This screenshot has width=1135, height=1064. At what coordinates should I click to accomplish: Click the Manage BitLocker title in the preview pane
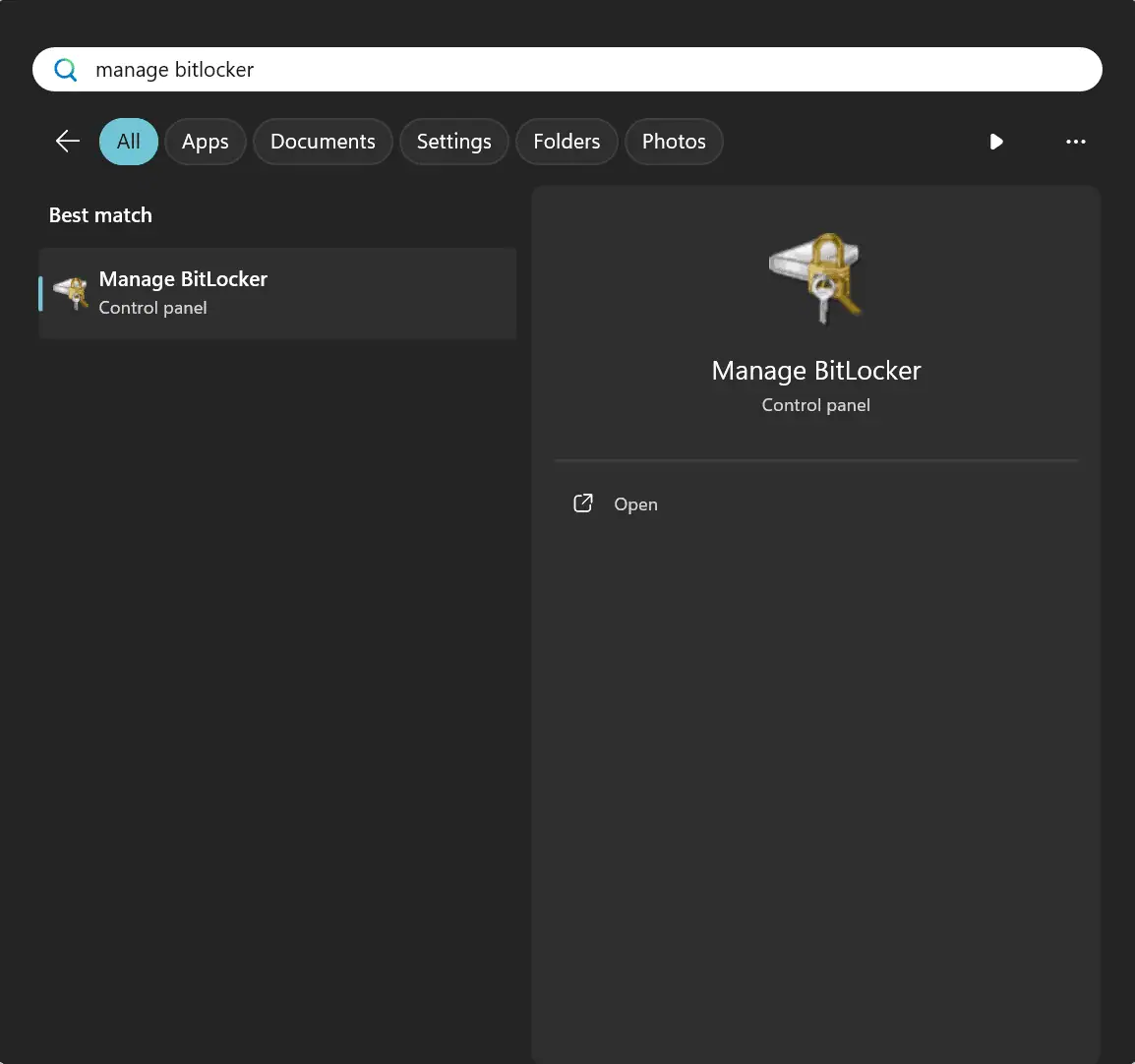pyautogui.click(x=815, y=371)
